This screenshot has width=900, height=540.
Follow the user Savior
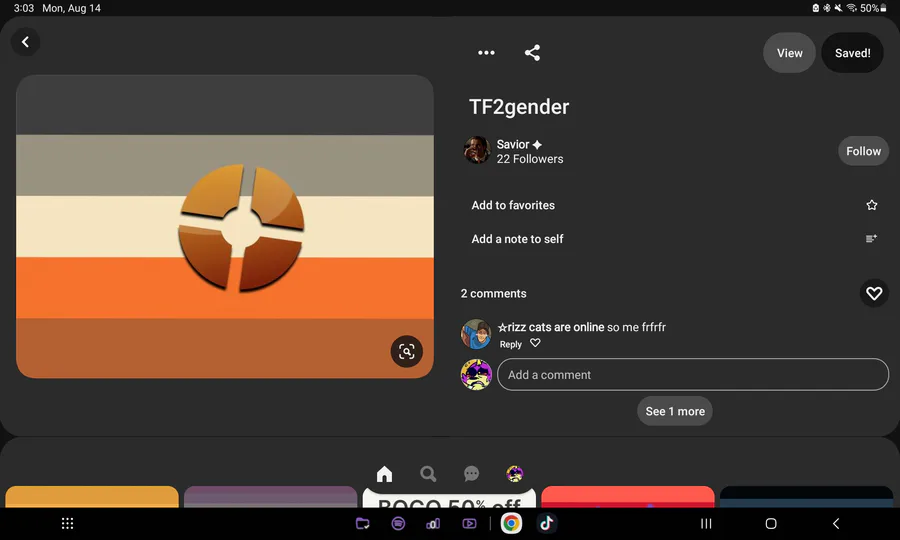(x=863, y=151)
